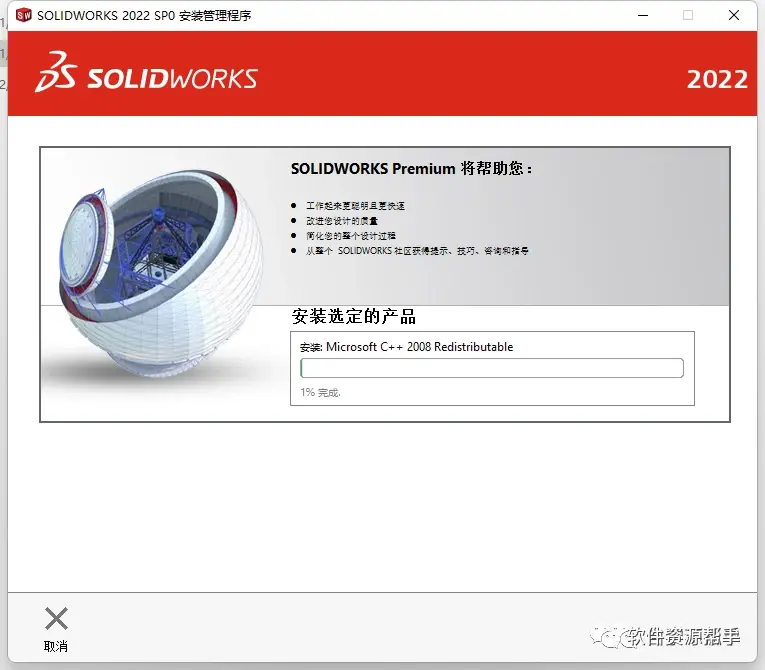
Task: Click the SW app icon in title bar
Action: tap(23, 15)
